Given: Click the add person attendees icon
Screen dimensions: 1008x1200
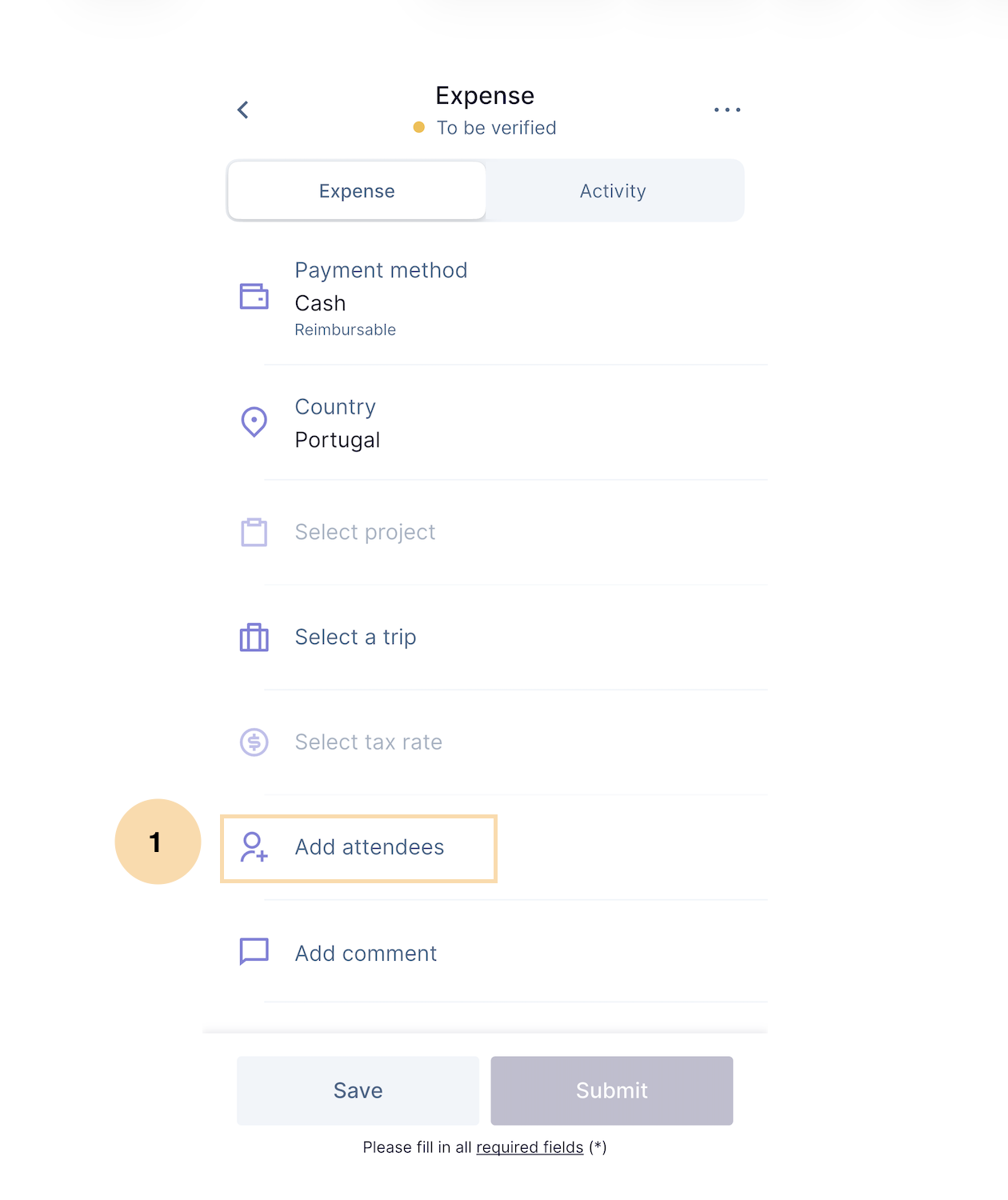Looking at the screenshot, I should 254,847.
